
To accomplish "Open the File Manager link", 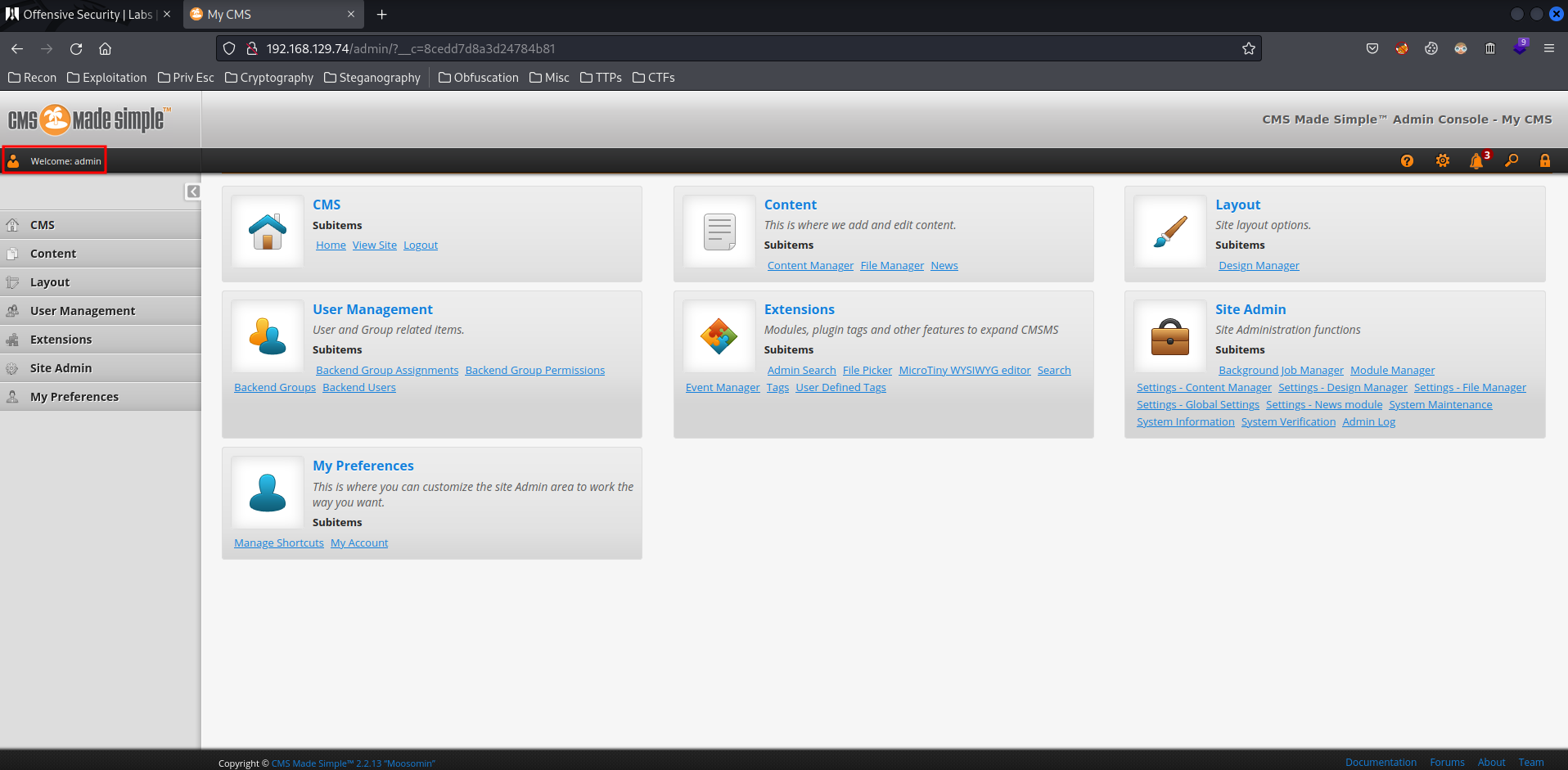I will pyautogui.click(x=892, y=266).
